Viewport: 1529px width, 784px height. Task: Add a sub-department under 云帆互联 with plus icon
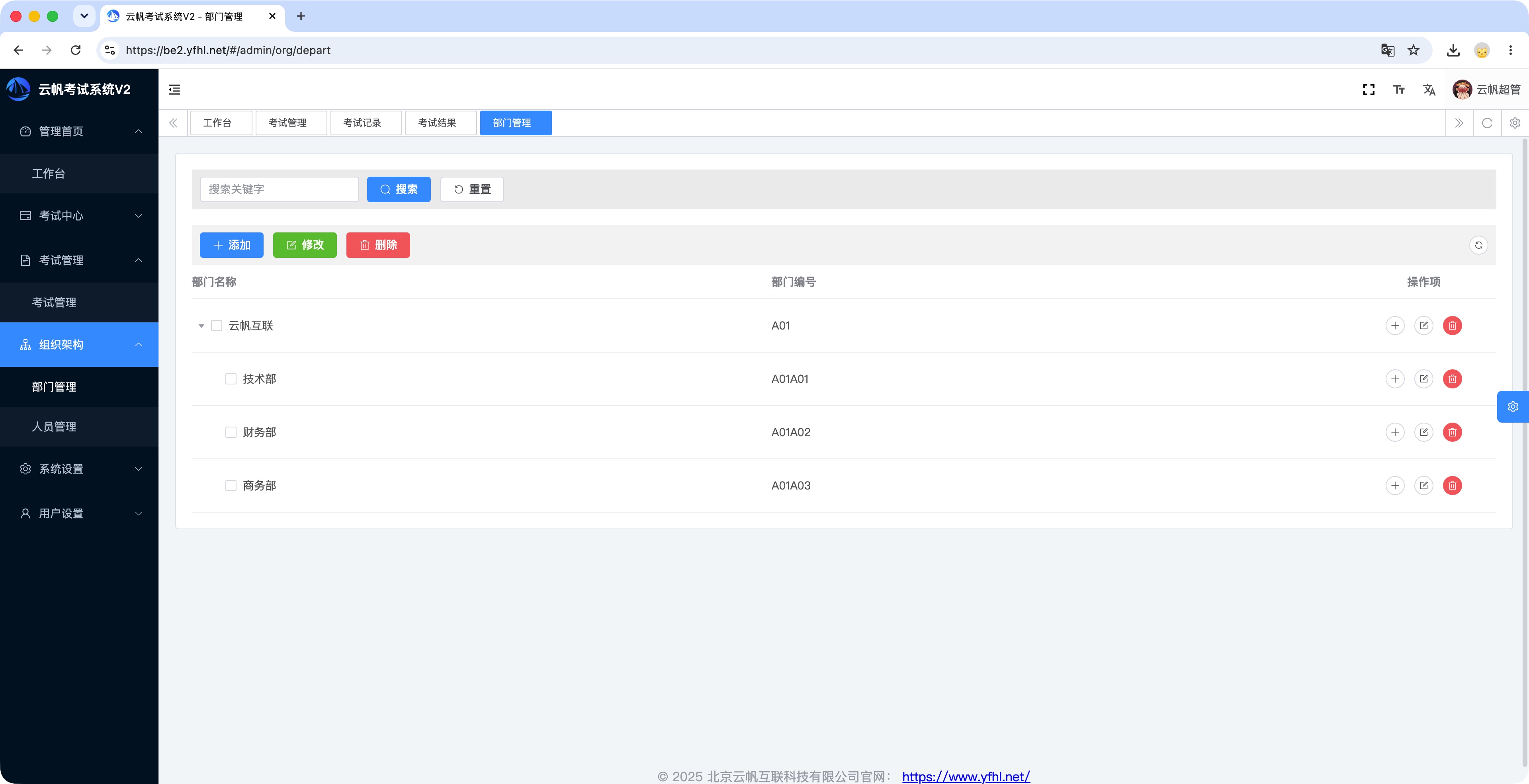1395,326
